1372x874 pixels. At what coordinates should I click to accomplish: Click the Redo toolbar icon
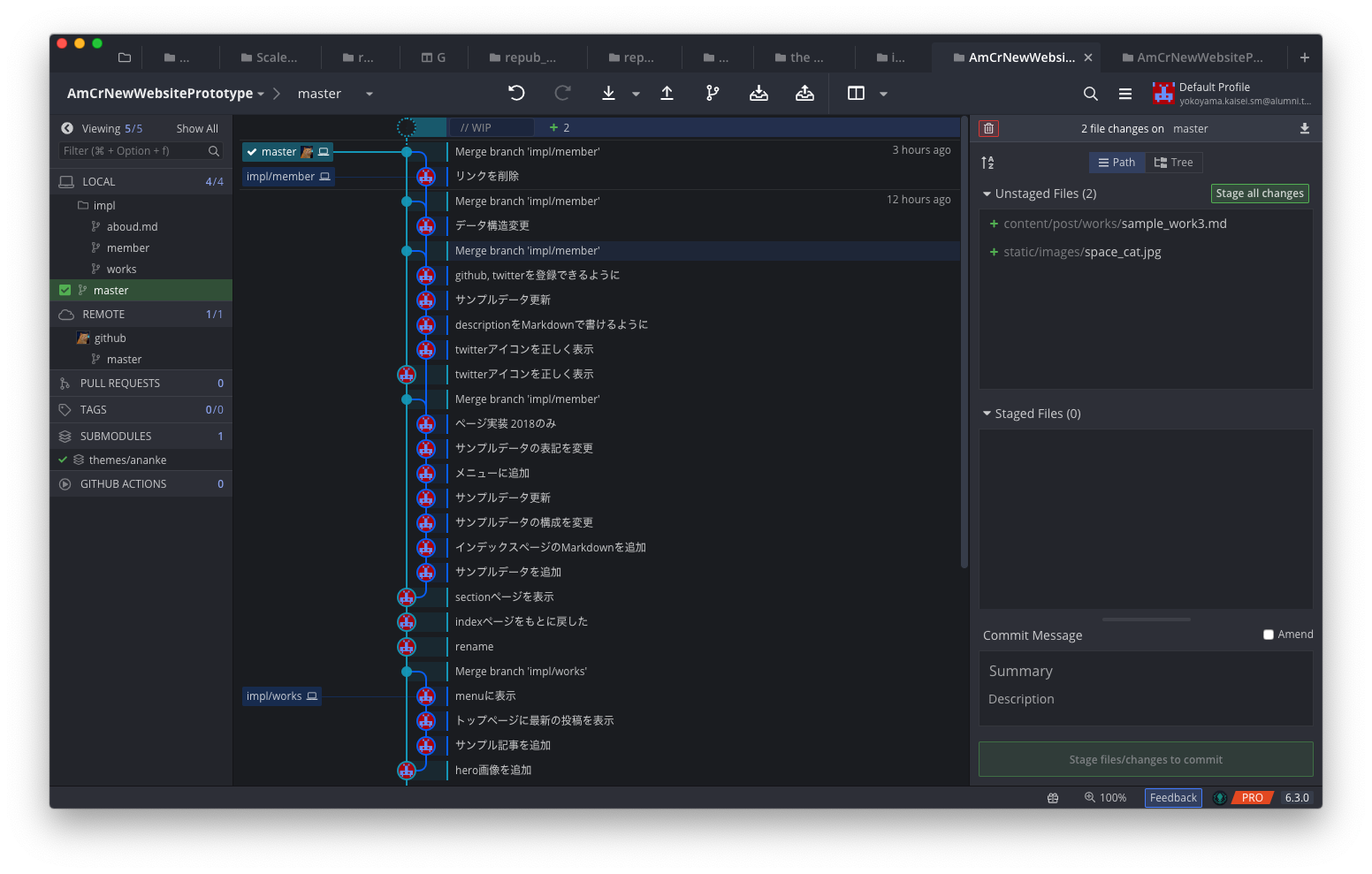562,93
